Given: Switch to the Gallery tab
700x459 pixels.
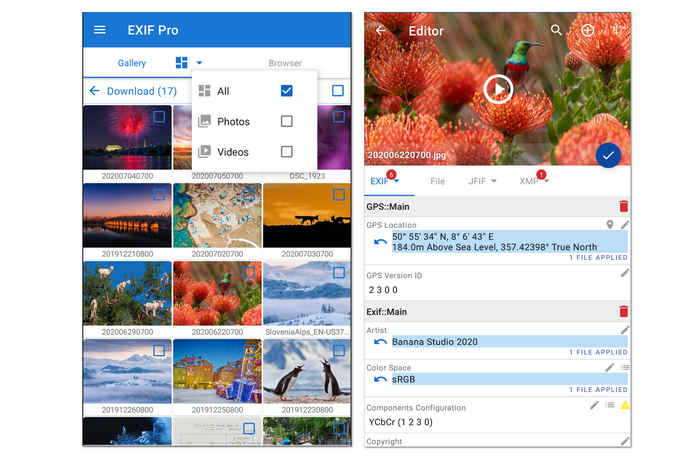Looking at the screenshot, I should pos(132,63).
